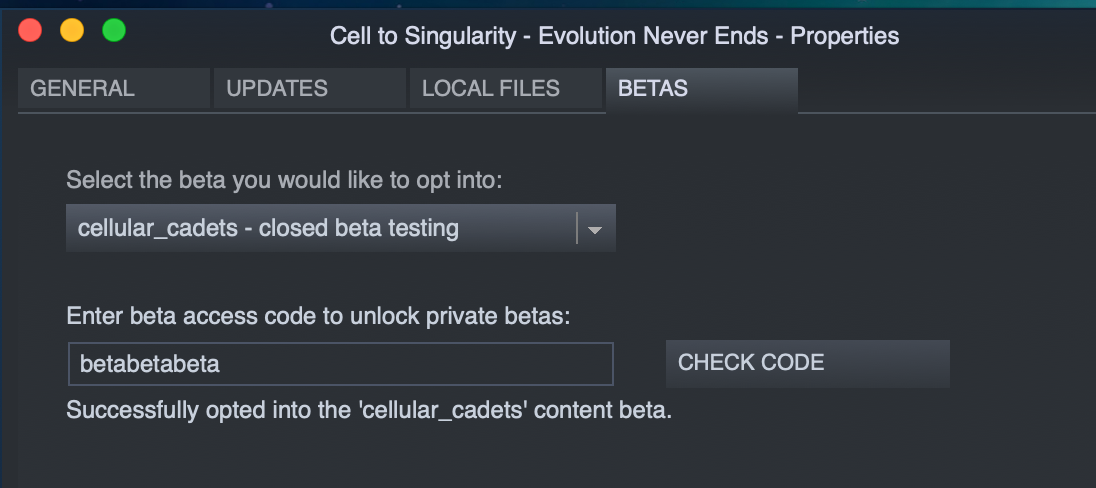Minimize the window using yellow button
The height and width of the screenshot is (488, 1096).
pos(72,31)
